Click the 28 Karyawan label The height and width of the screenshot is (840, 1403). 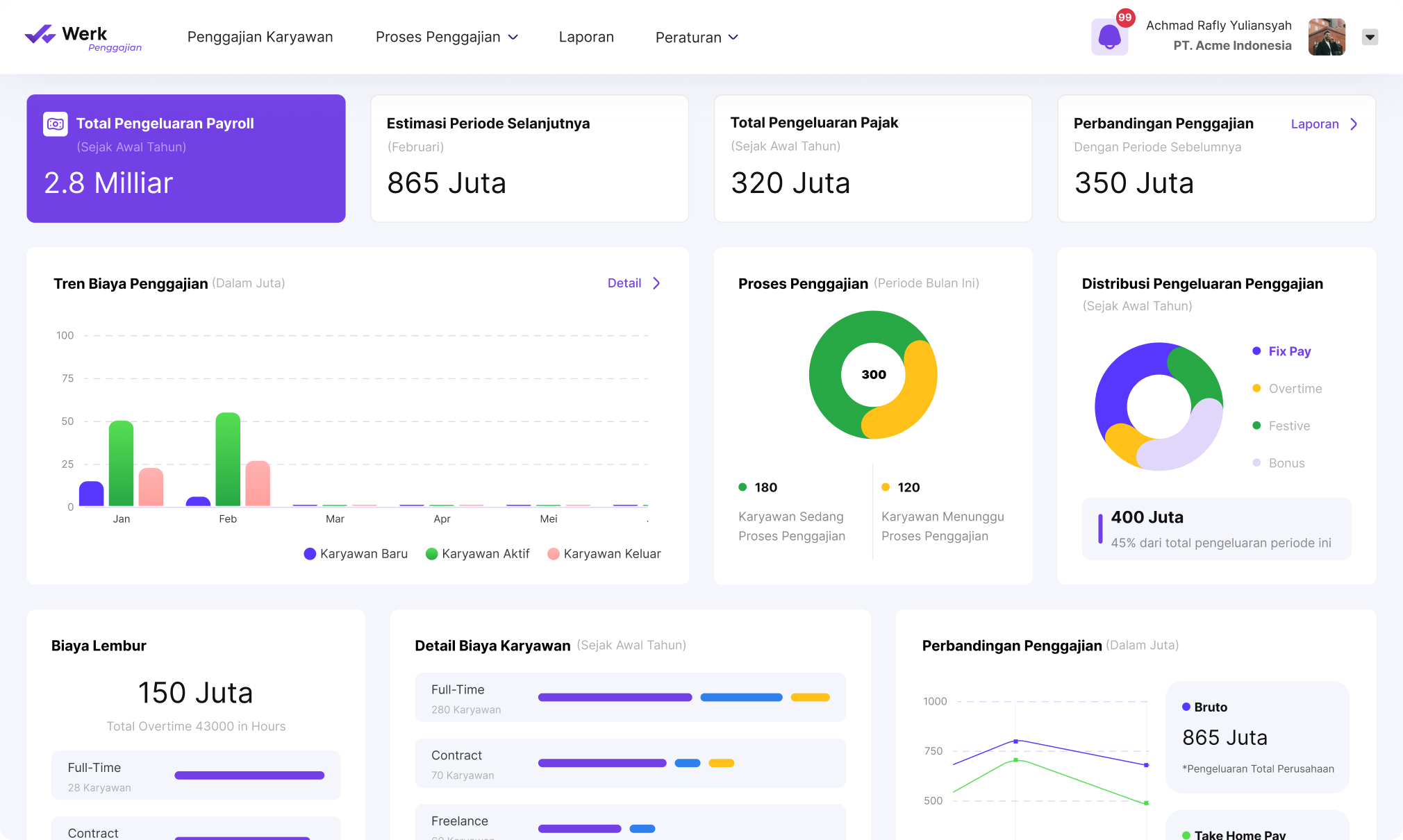[x=99, y=788]
